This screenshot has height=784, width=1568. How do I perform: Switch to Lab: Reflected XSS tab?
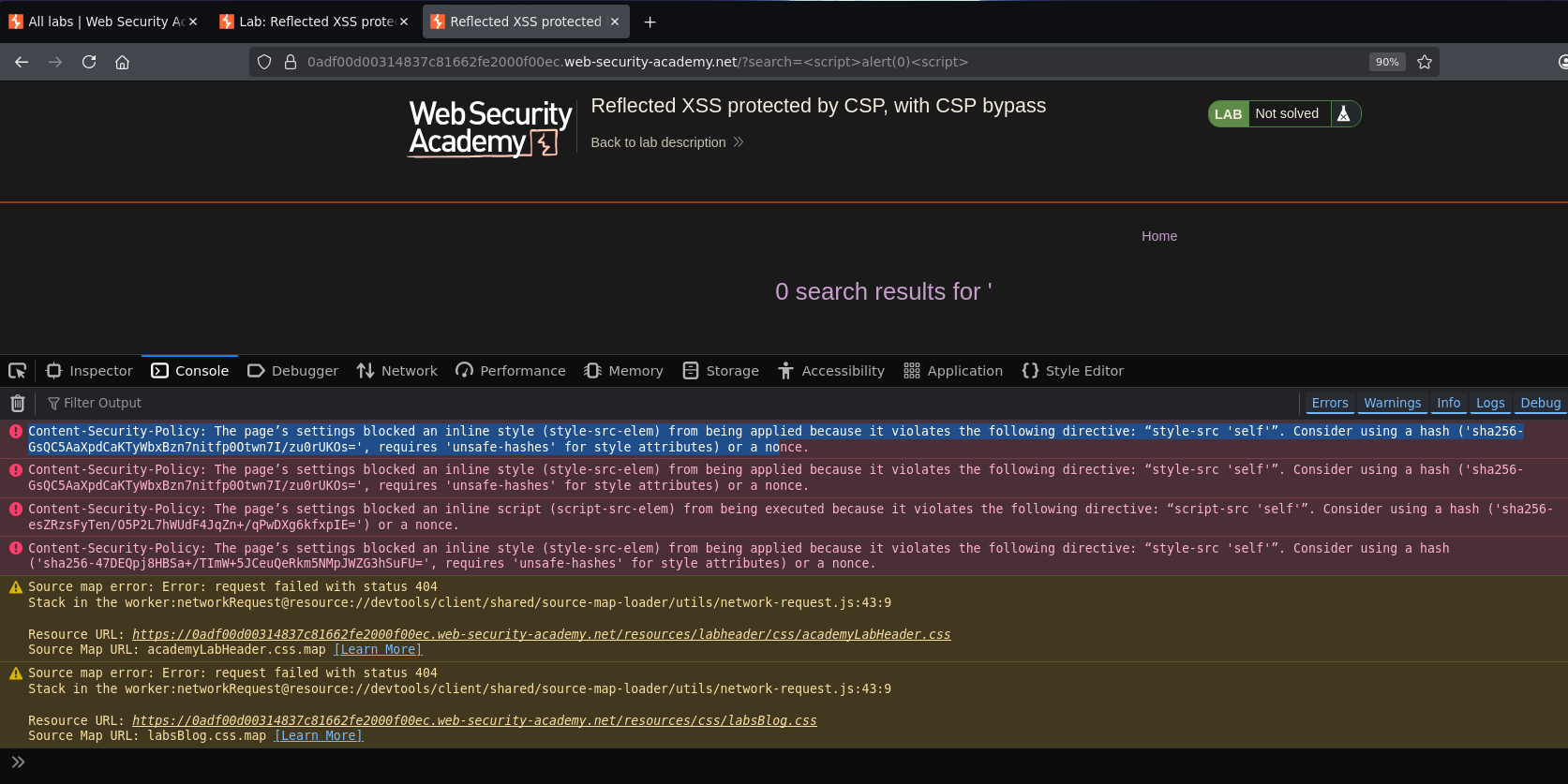click(x=314, y=22)
